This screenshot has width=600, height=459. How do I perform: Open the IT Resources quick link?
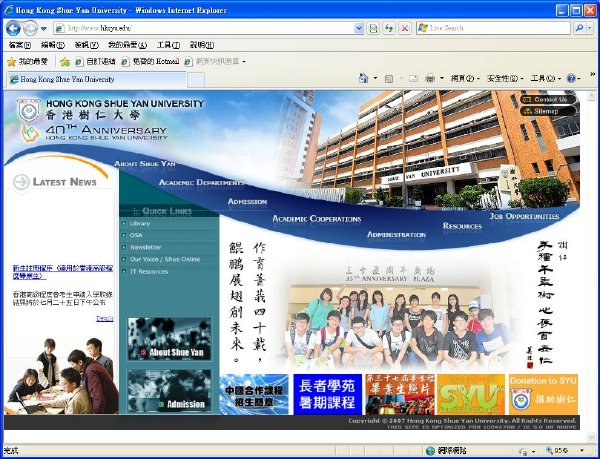149,272
